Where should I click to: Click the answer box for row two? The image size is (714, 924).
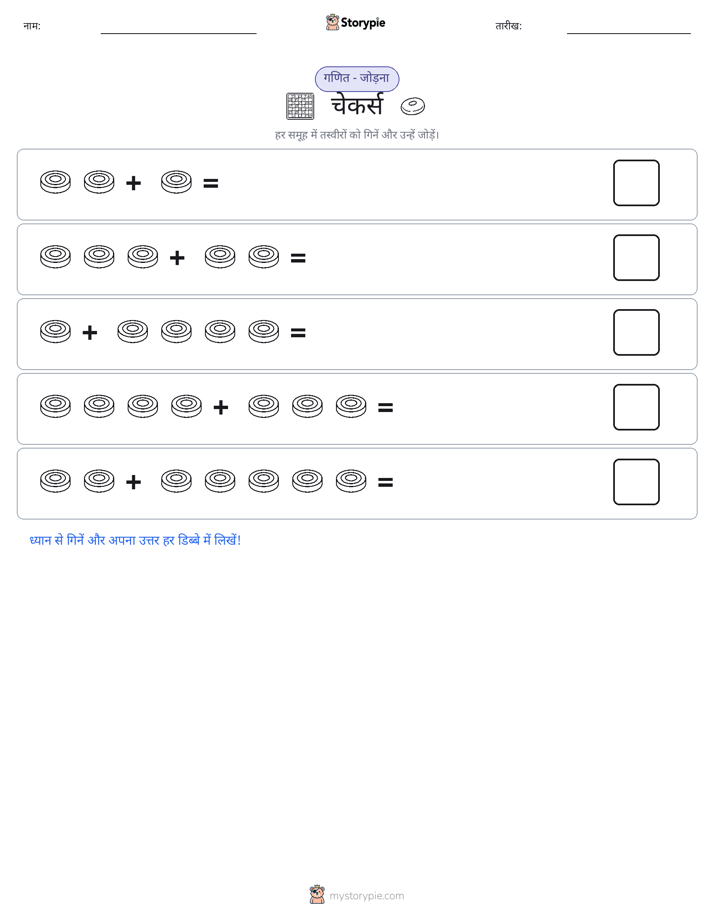tap(636, 258)
